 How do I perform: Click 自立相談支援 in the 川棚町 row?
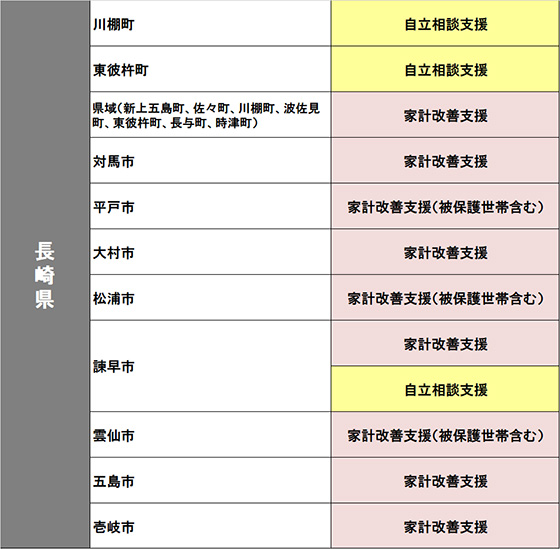(445, 23)
